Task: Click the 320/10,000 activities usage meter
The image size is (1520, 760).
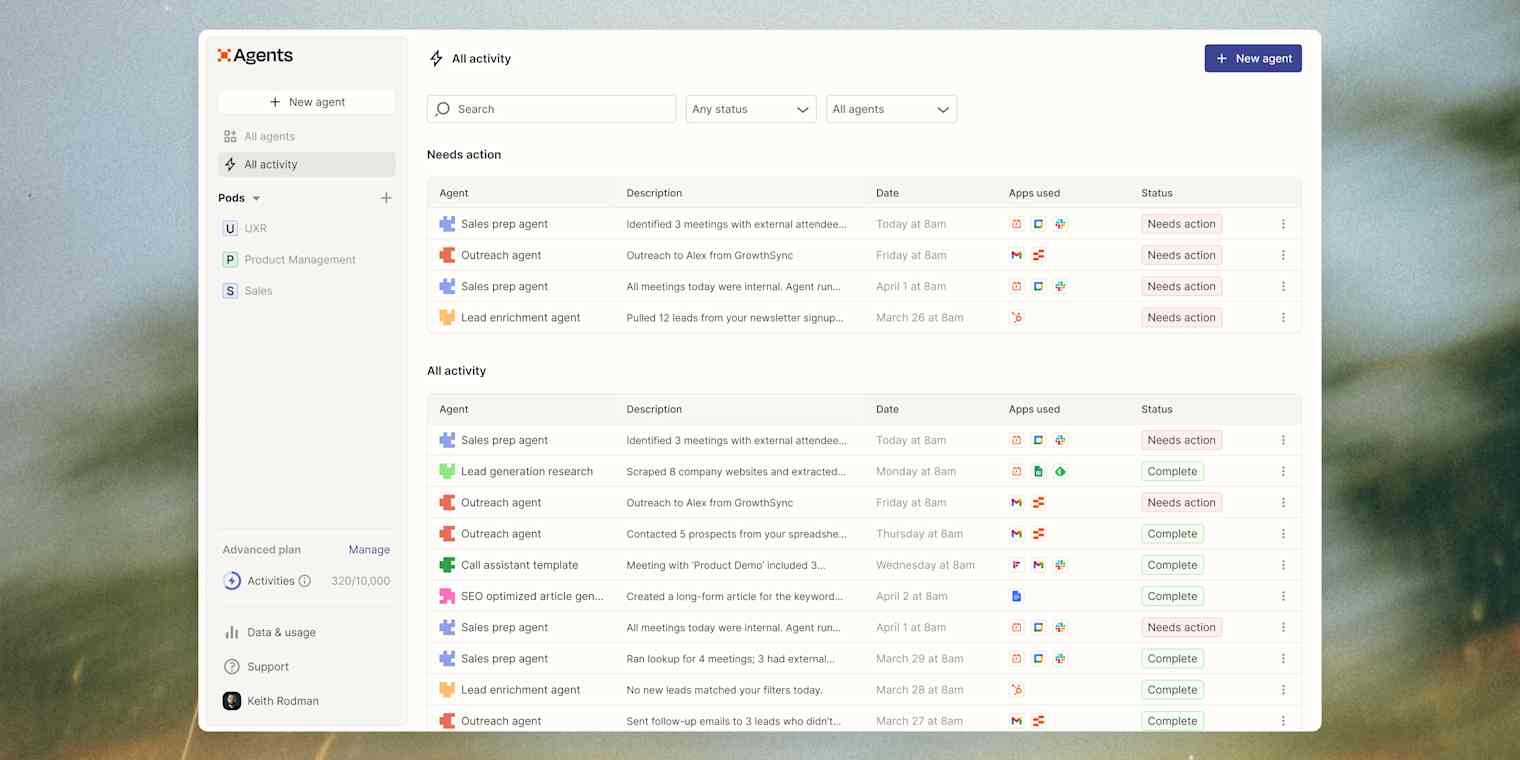Action: (360, 581)
